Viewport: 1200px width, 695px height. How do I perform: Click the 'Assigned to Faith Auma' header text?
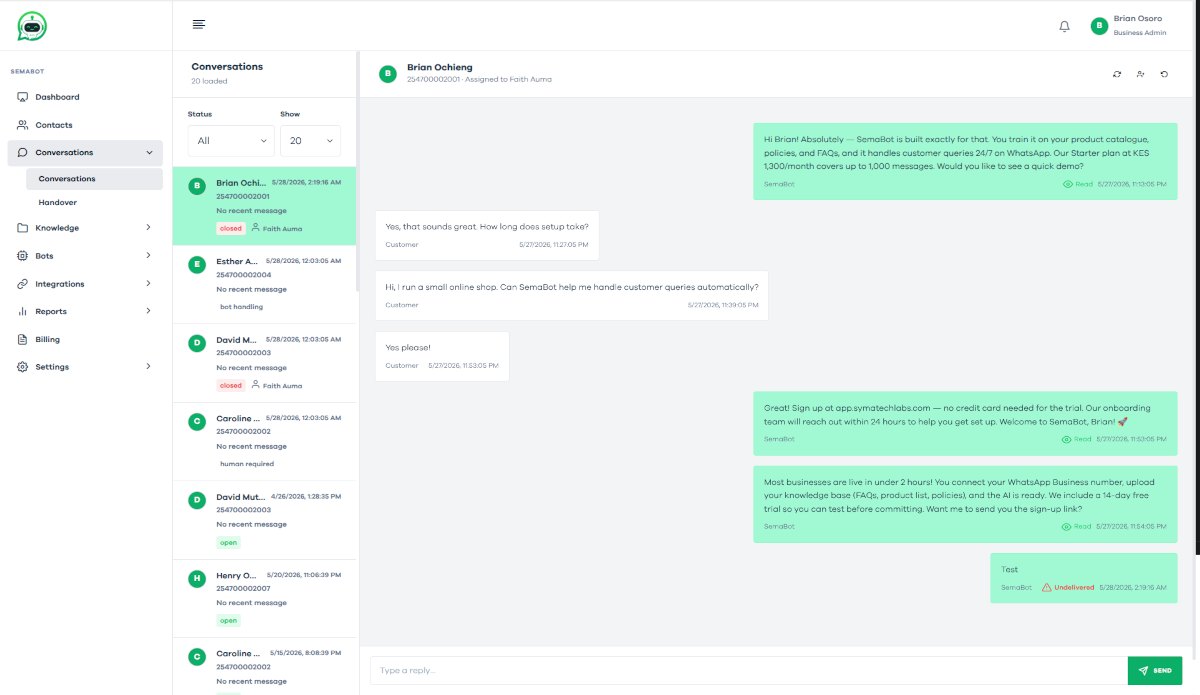[x=509, y=79]
